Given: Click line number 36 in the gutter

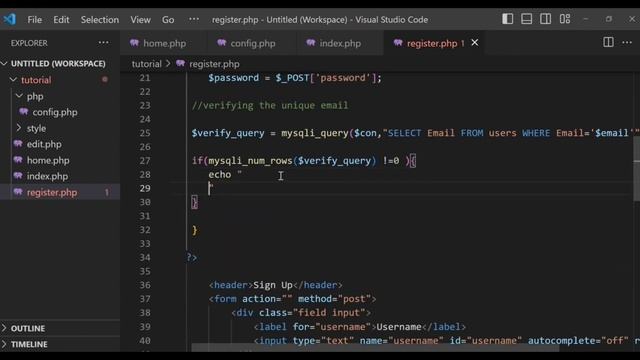Looking at the screenshot, I should pos(145,285).
